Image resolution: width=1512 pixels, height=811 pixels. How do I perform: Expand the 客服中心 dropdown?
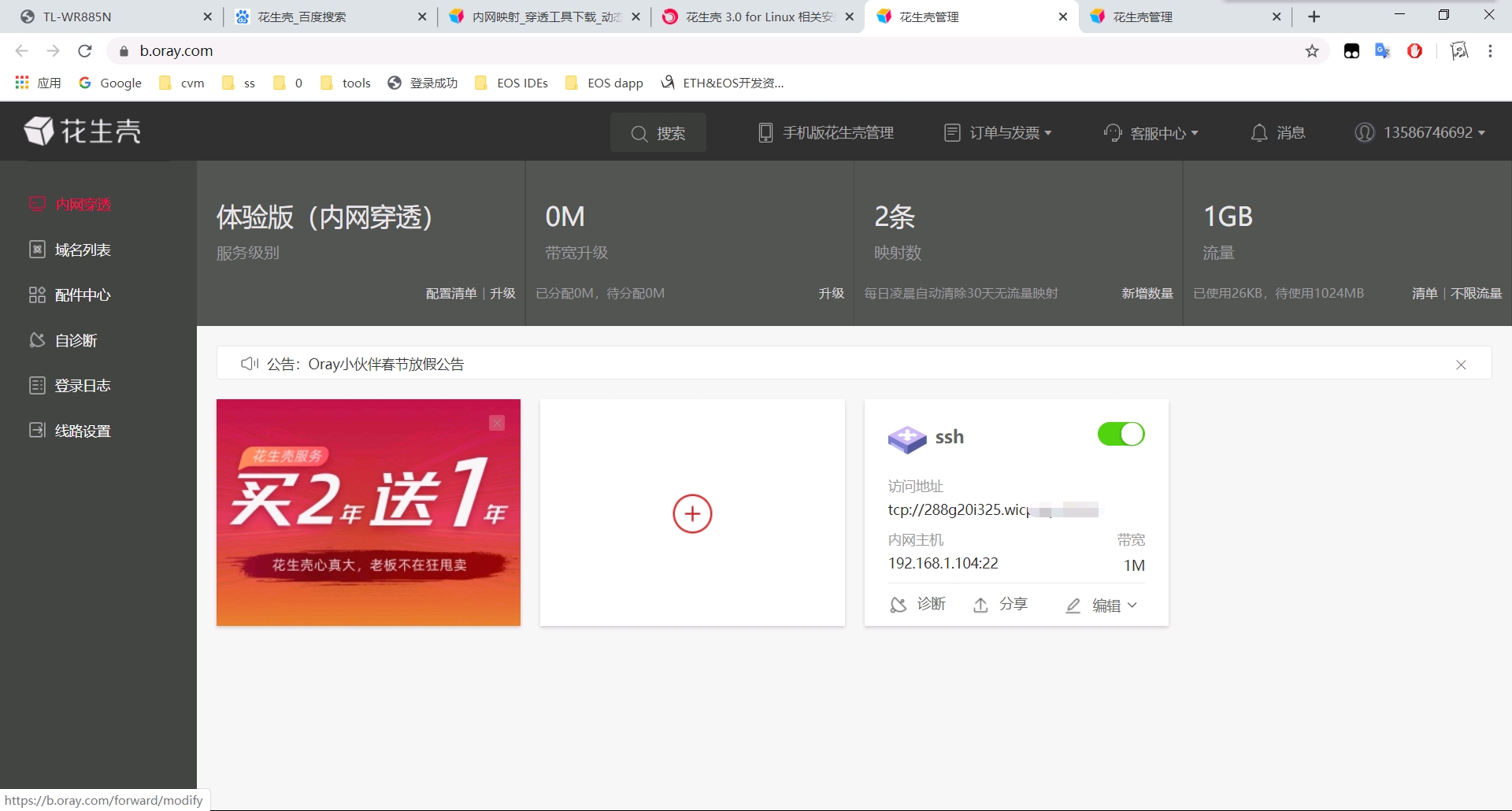pos(1151,133)
